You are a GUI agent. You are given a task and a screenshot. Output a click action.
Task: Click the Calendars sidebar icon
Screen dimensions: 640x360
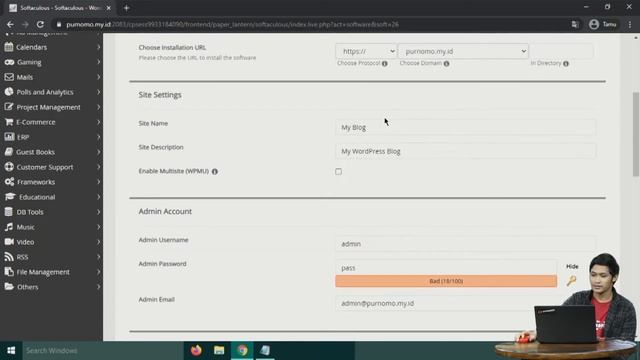click(x=9, y=47)
